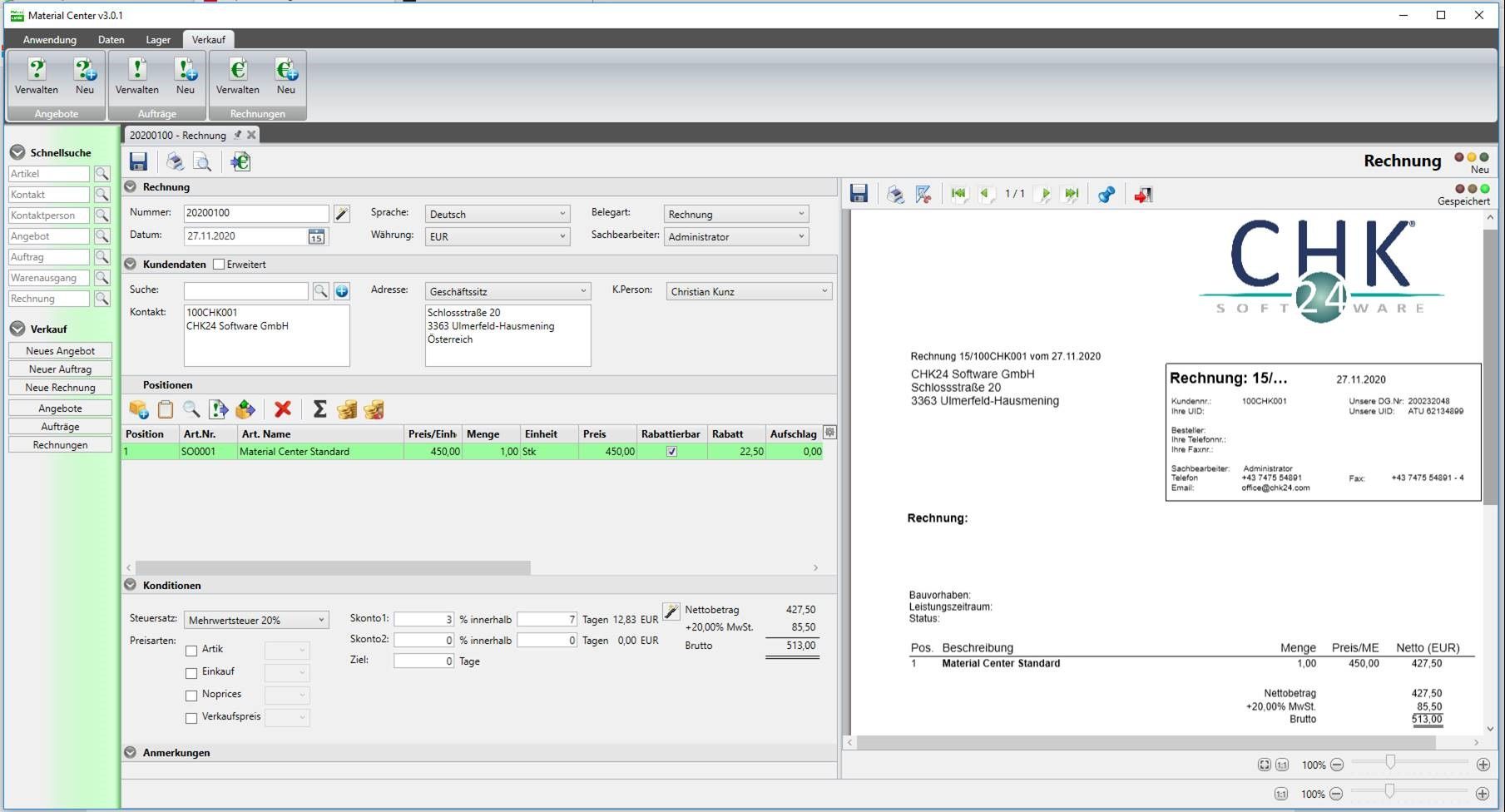The width and height of the screenshot is (1505, 812).
Task: Enable the Artik price type checkbox
Action: [191, 651]
